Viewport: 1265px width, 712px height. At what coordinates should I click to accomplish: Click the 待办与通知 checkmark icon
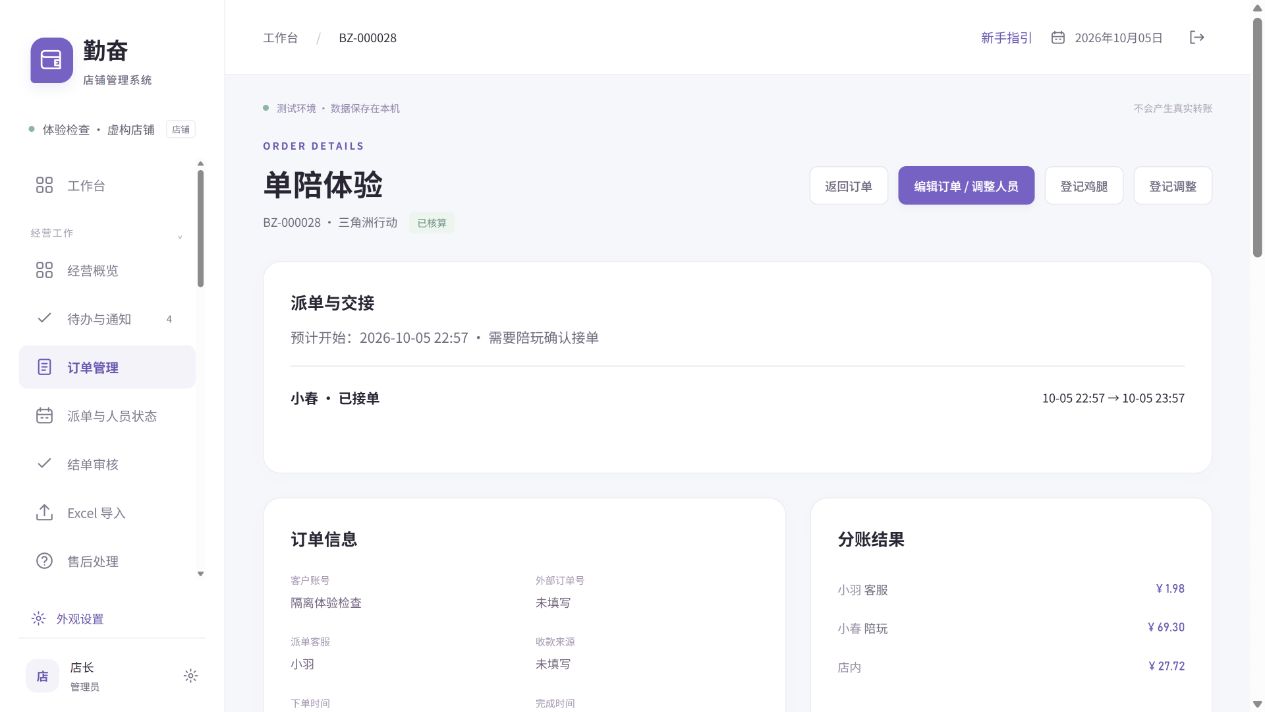coord(44,318)
